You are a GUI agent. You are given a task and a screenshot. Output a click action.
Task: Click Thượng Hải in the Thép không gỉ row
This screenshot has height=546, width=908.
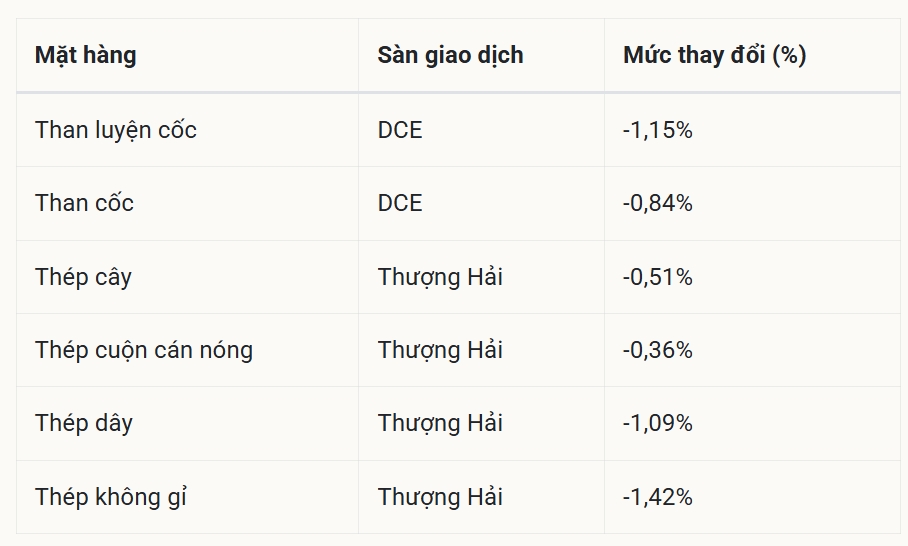(x=440, y=497)
